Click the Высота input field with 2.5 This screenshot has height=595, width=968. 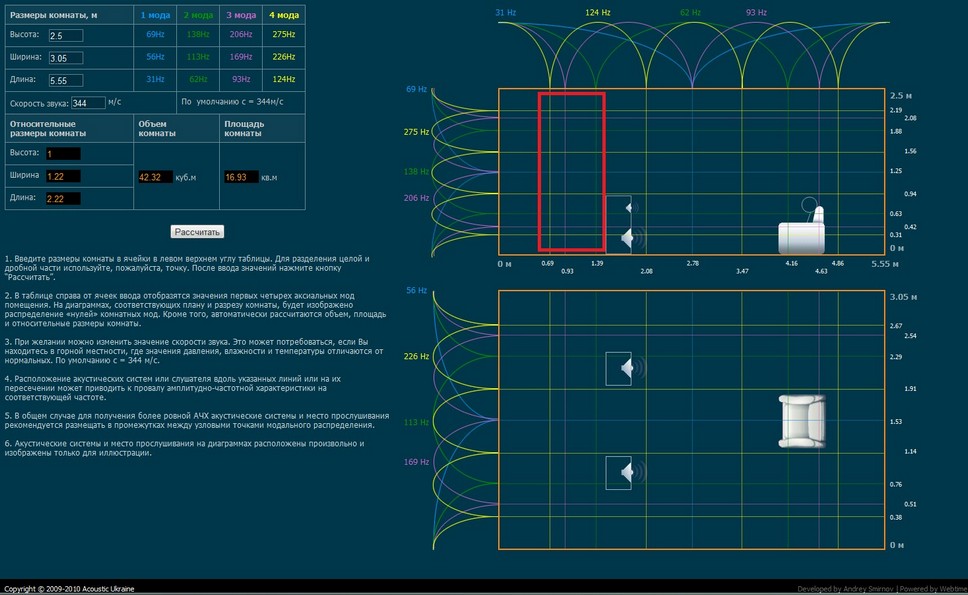tap(64, 35)
